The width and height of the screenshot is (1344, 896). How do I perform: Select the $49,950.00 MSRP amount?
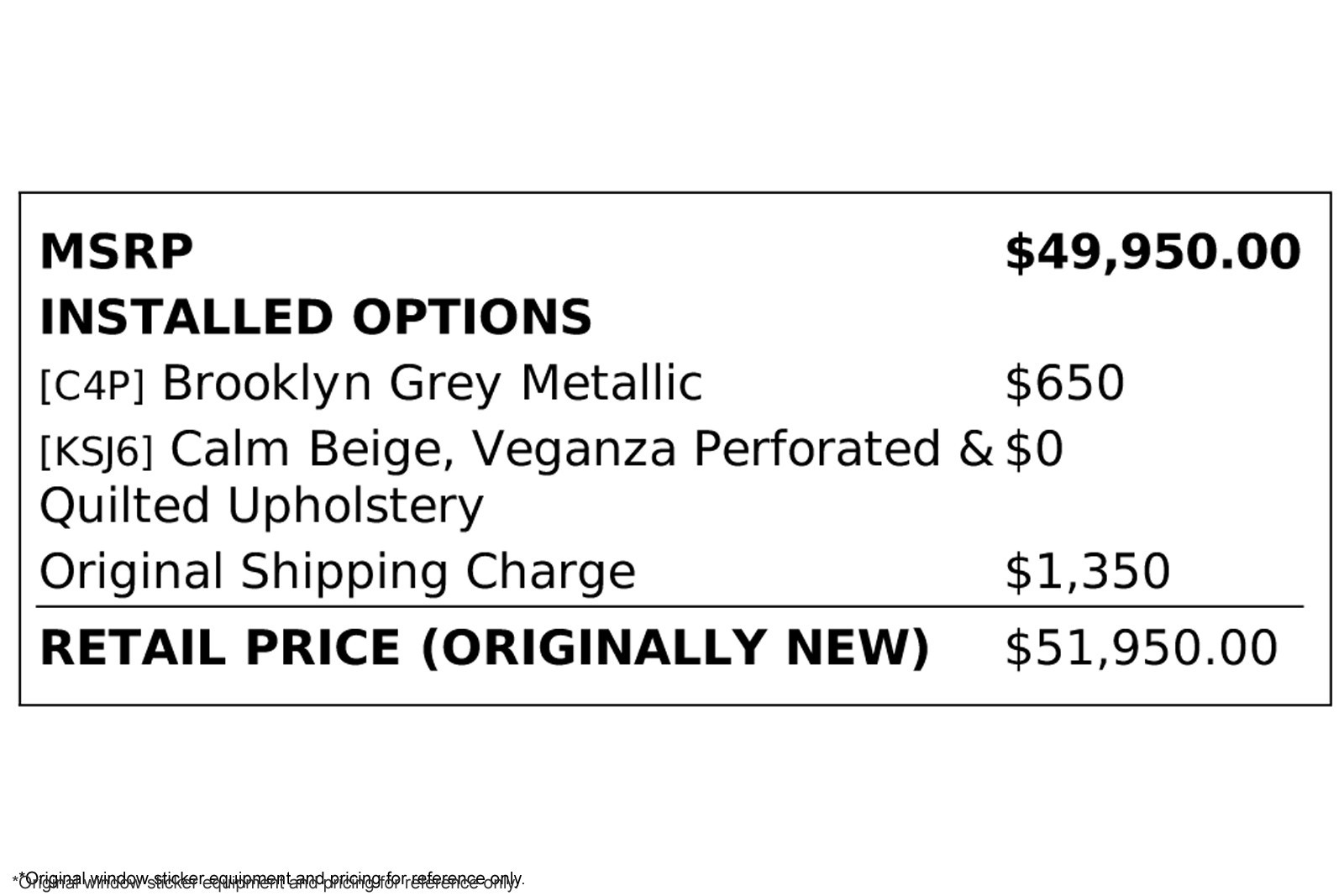(x=1152, y=252)
